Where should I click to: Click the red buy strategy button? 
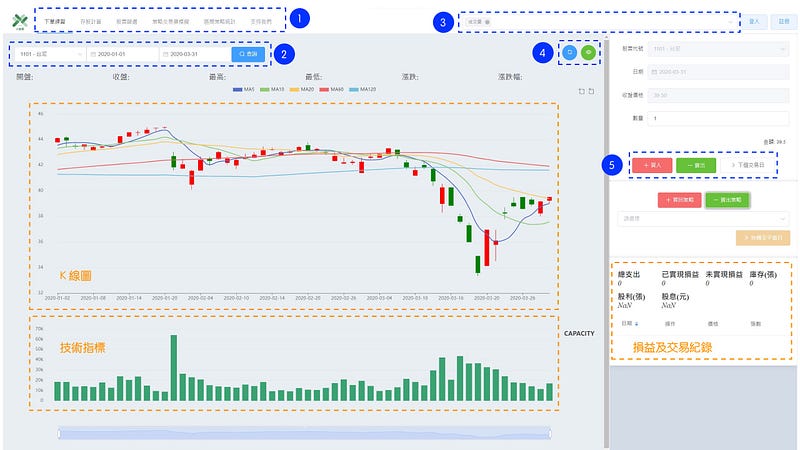679,200
